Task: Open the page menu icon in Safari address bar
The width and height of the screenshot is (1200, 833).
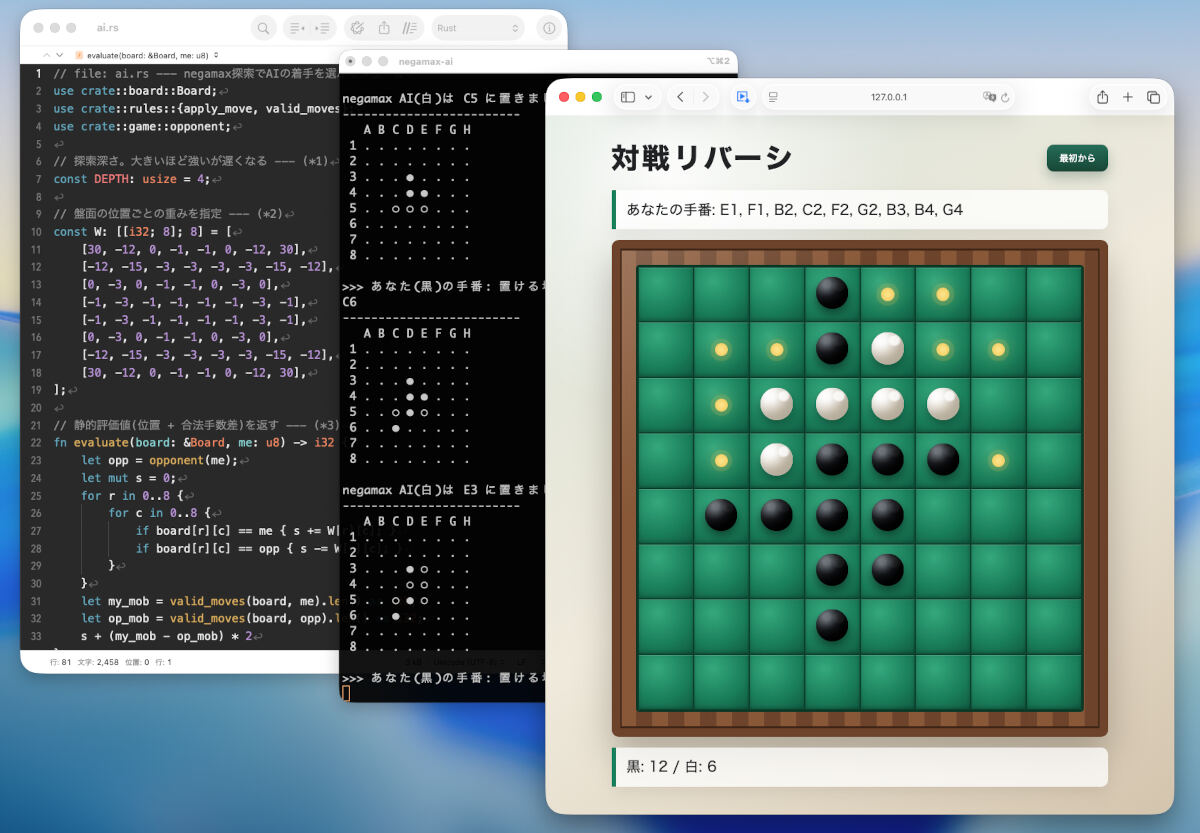Action: [774, 97]
